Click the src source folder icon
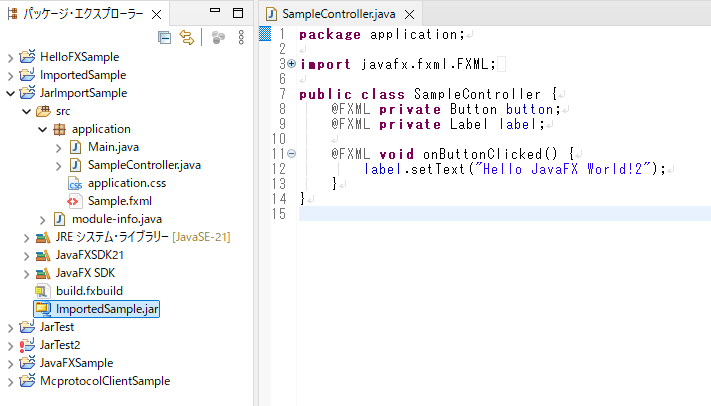711x406 pixels. [x=43, y=111]
